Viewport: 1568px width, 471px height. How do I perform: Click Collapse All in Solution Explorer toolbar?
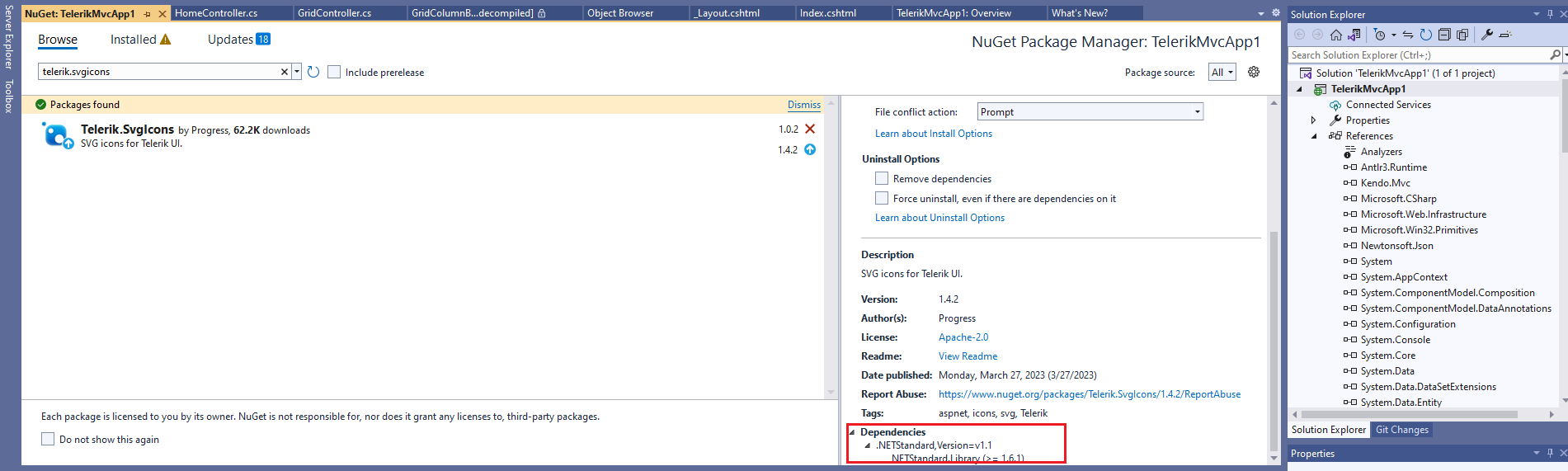click(1444, 35)
